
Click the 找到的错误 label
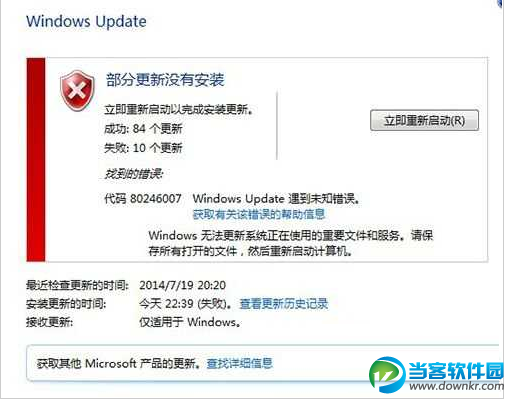tap(133, 174)
